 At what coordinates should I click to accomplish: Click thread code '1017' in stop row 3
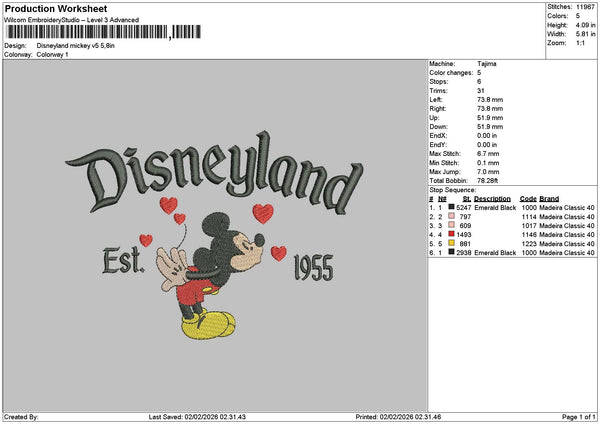pyautogui.click(x=529, y=225)
